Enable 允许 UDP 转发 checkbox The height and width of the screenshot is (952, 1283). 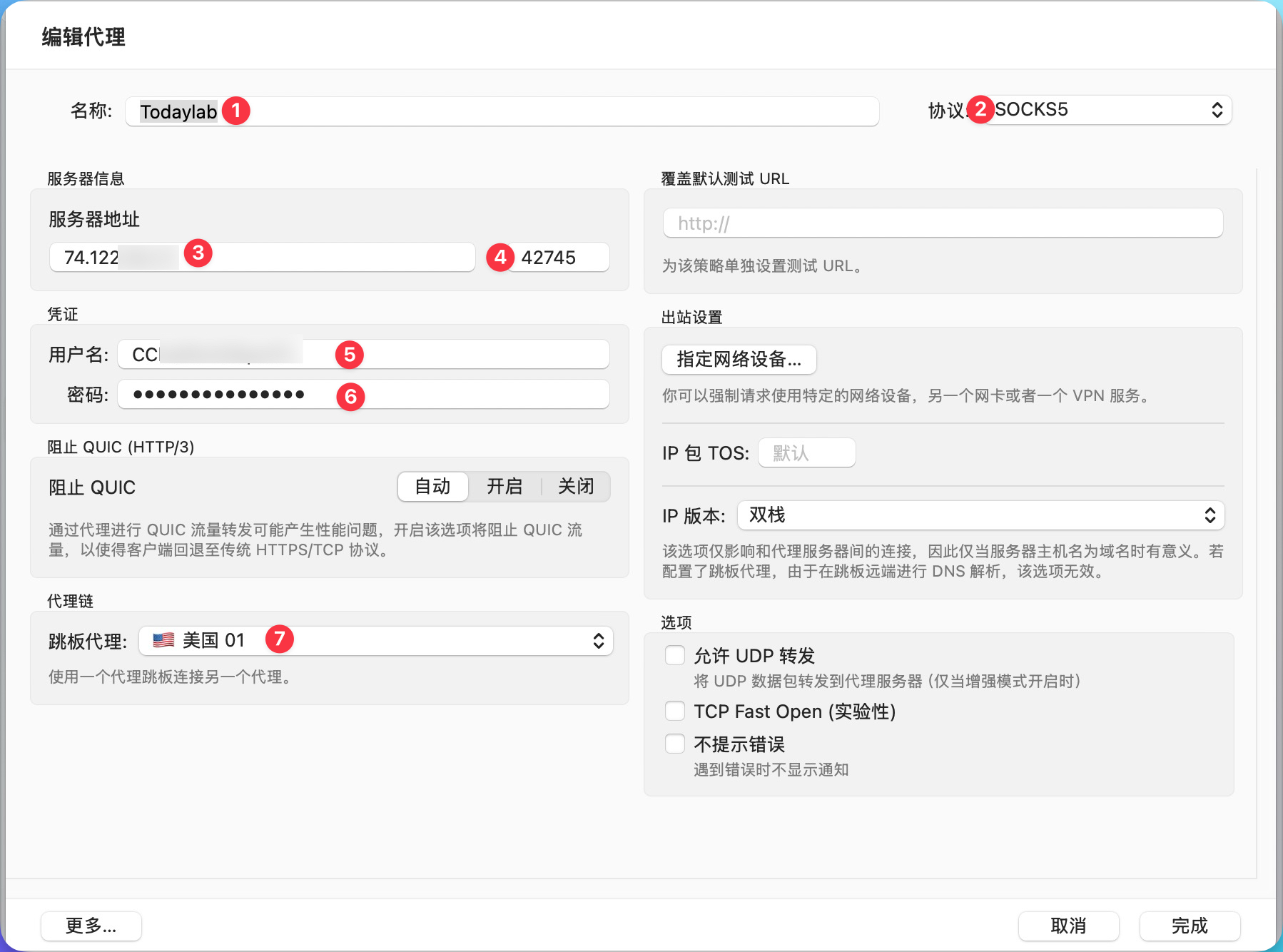pyautogui.click(x=674, y=654)
